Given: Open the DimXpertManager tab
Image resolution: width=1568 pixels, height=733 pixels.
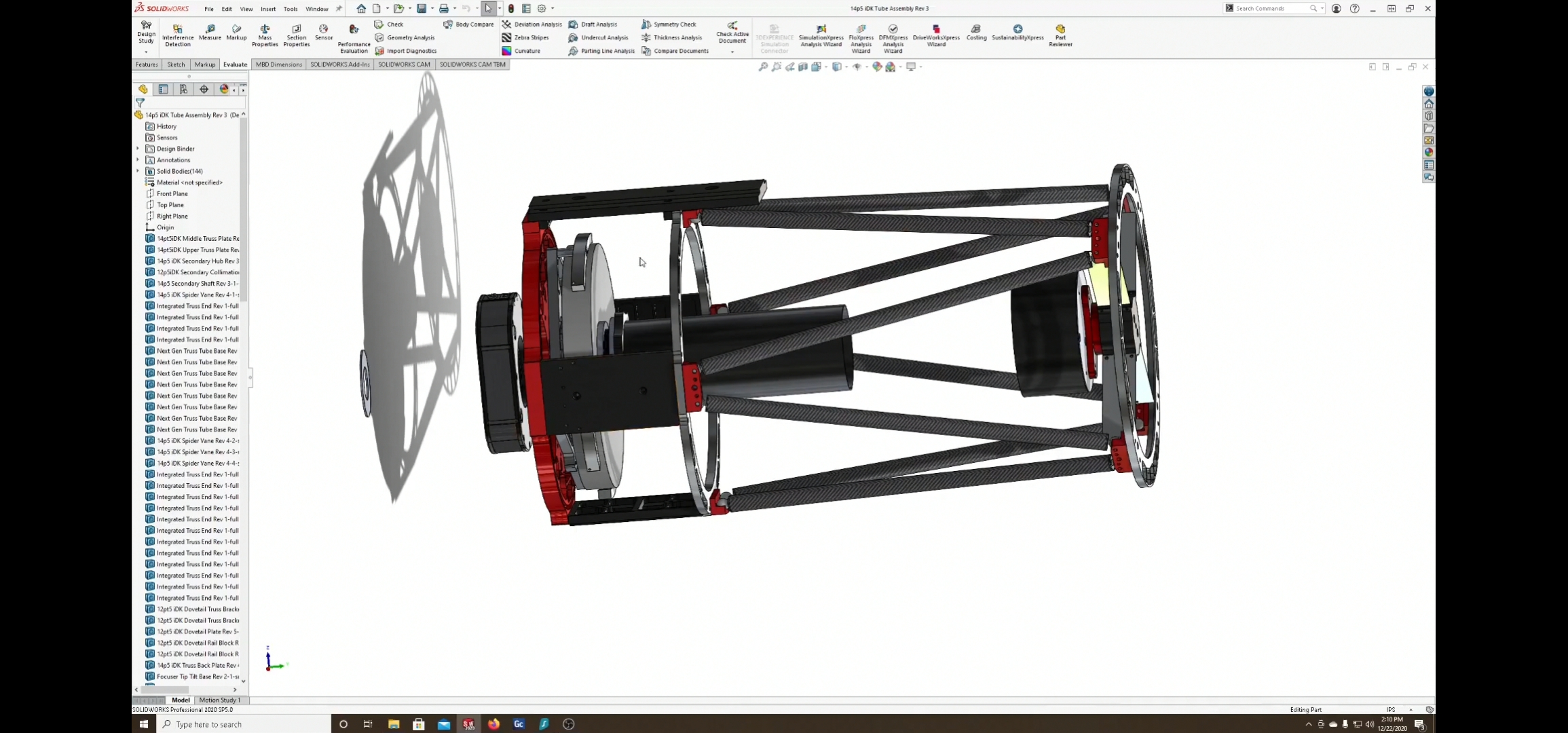Looking at the screenshot, I should (204, 89).
